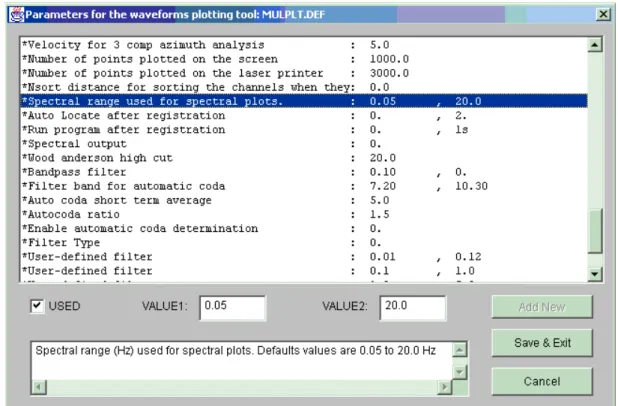Select 'User-defined filter' row with 0.01, 0.12
Viewport: 618px width, 406px height.
click(304, 257)
